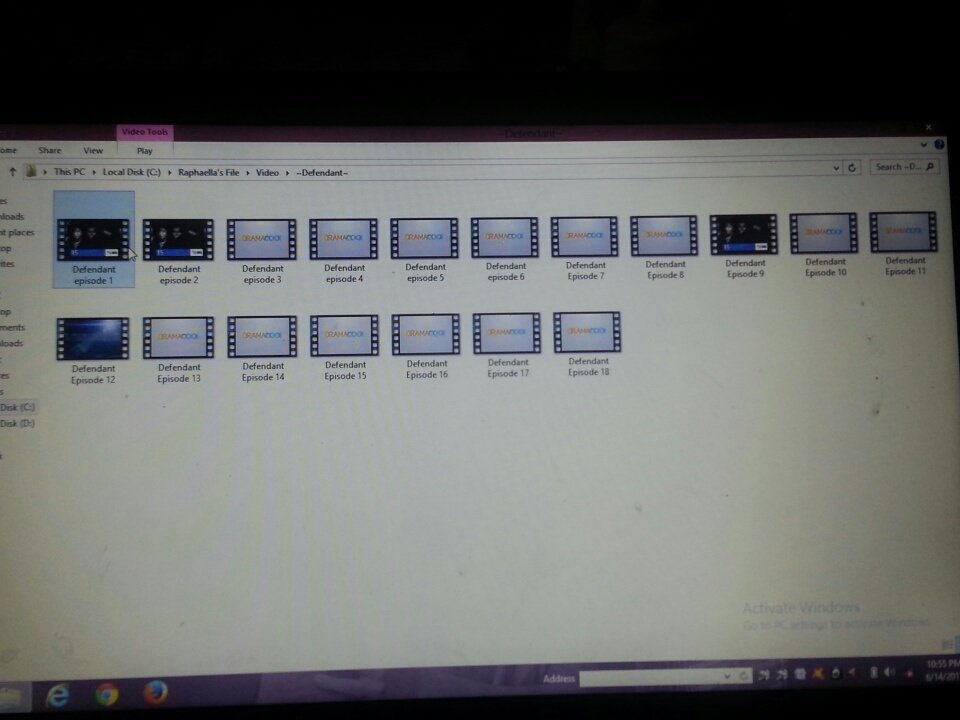Expand breadcrumb arrow after Video

(287, 173)
